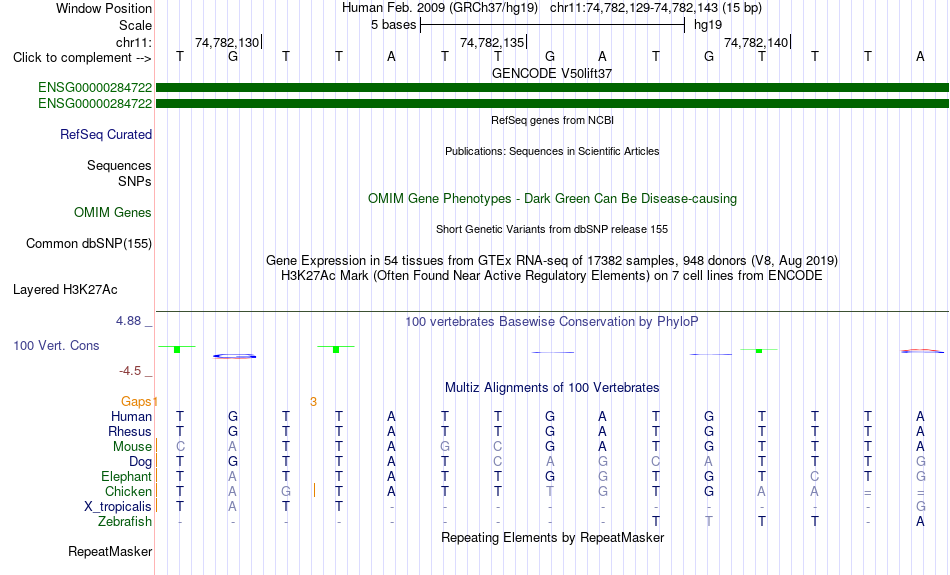Click the RefSeq Curated track label
The width and height of the screenshot is (950, 575).
point(105,135)
